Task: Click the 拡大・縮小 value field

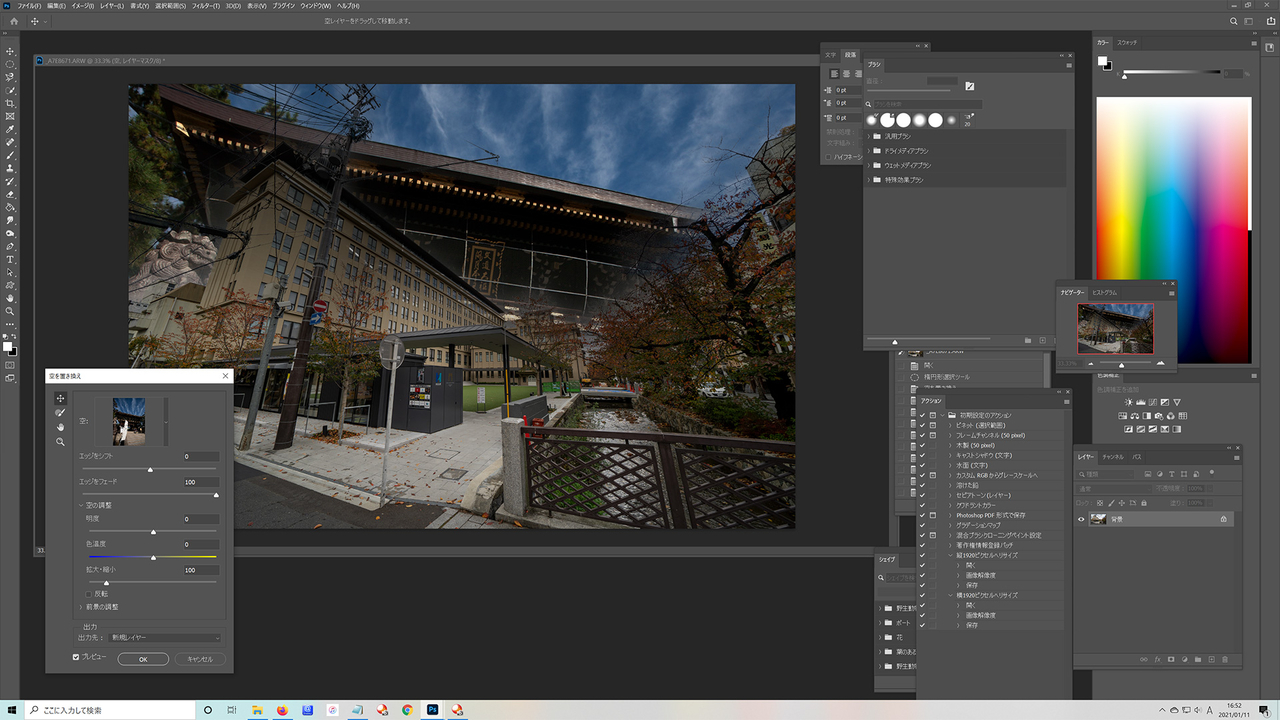Action: pos(200,570)
